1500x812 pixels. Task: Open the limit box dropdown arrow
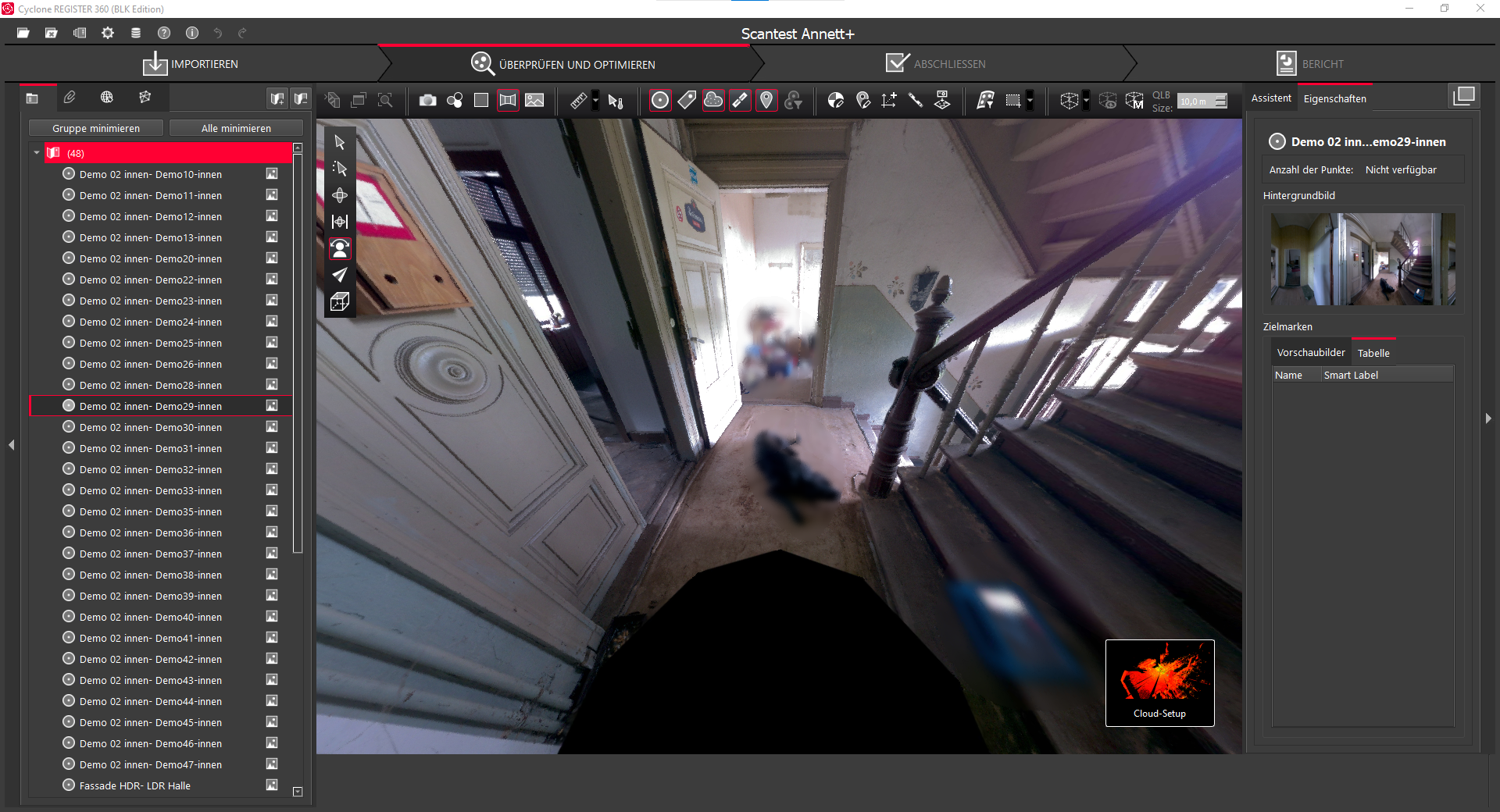point(1086,100)
